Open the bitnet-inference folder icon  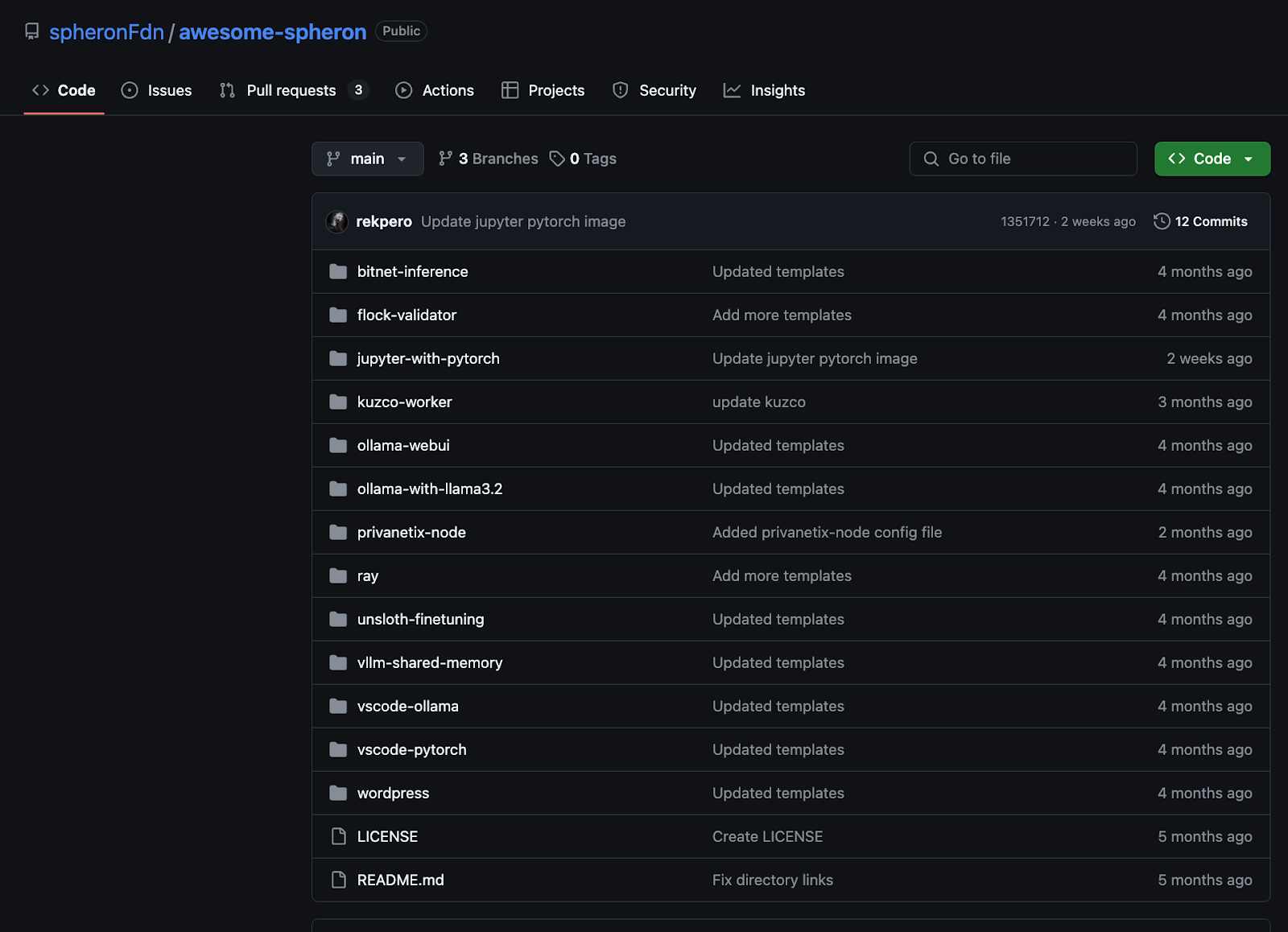coord(338,271)
